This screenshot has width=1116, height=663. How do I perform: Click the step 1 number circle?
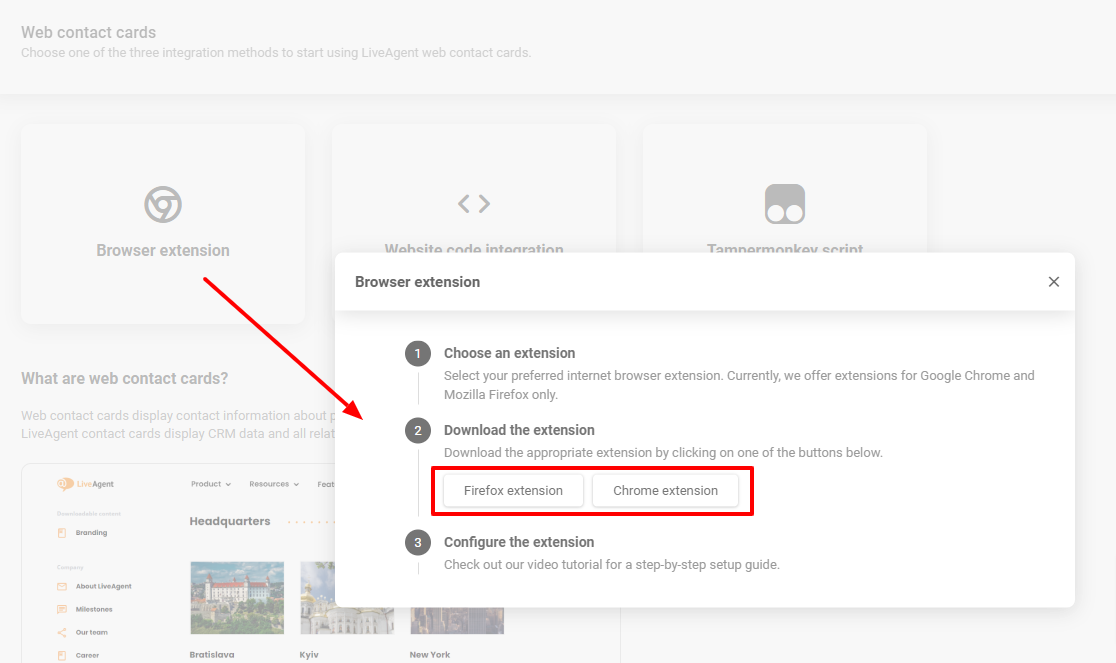point(418,354)
